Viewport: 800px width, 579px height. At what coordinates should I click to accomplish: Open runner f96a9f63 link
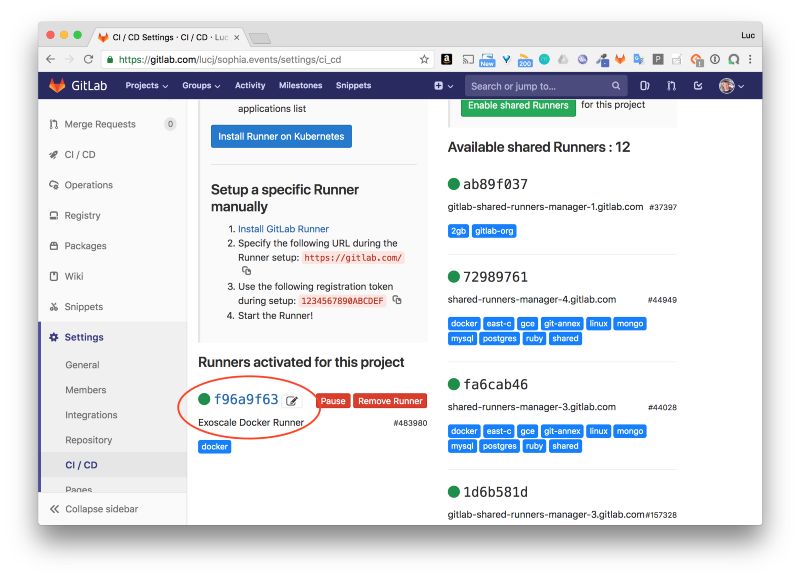(x=246, y=399)
